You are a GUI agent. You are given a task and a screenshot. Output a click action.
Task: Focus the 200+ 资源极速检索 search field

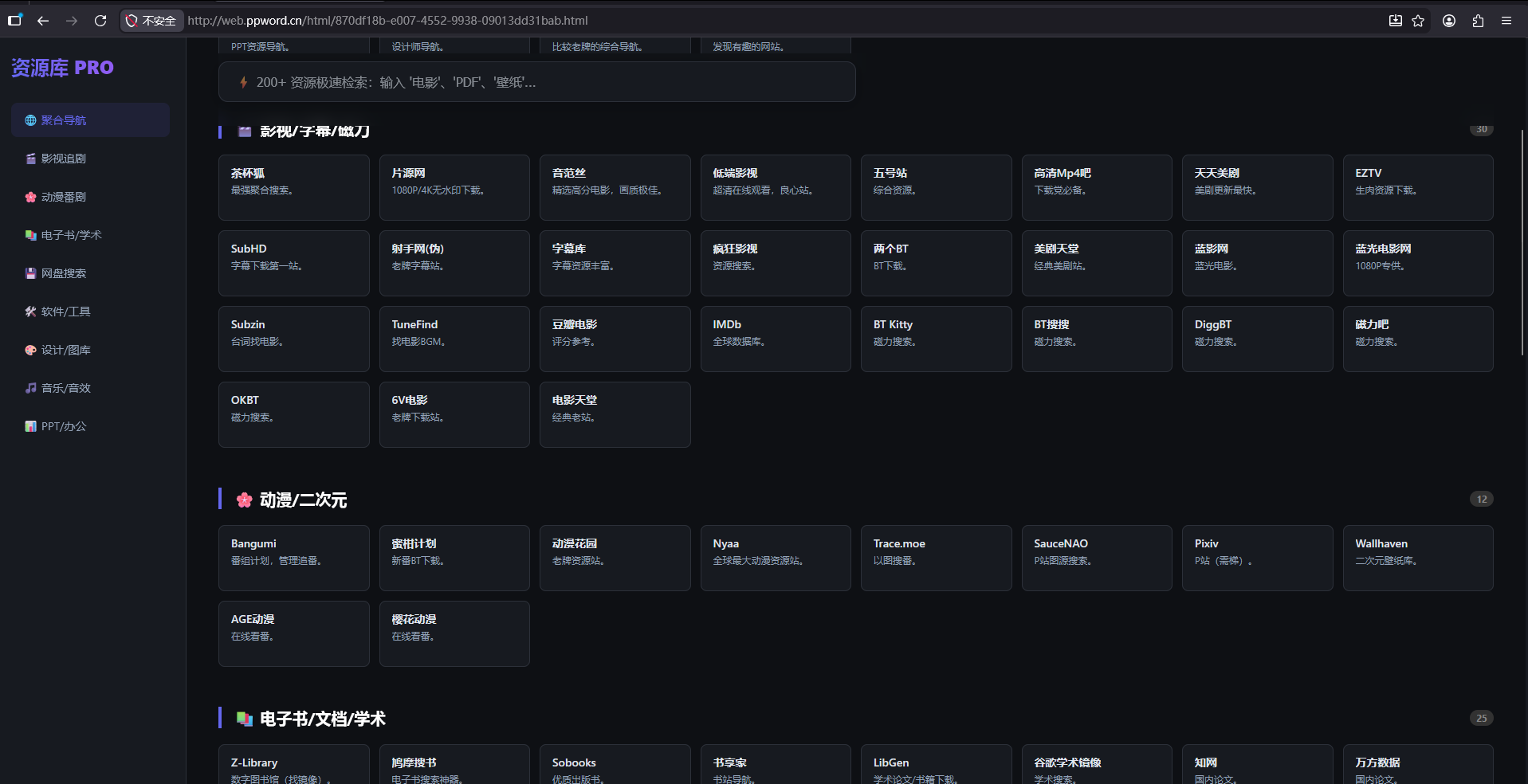pos(536,82)
